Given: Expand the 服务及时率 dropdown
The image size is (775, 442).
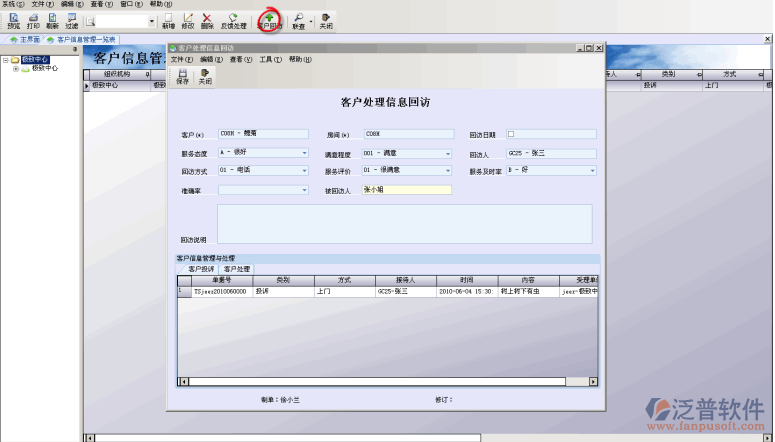Looking at the screenshot, I should (592, 170).
